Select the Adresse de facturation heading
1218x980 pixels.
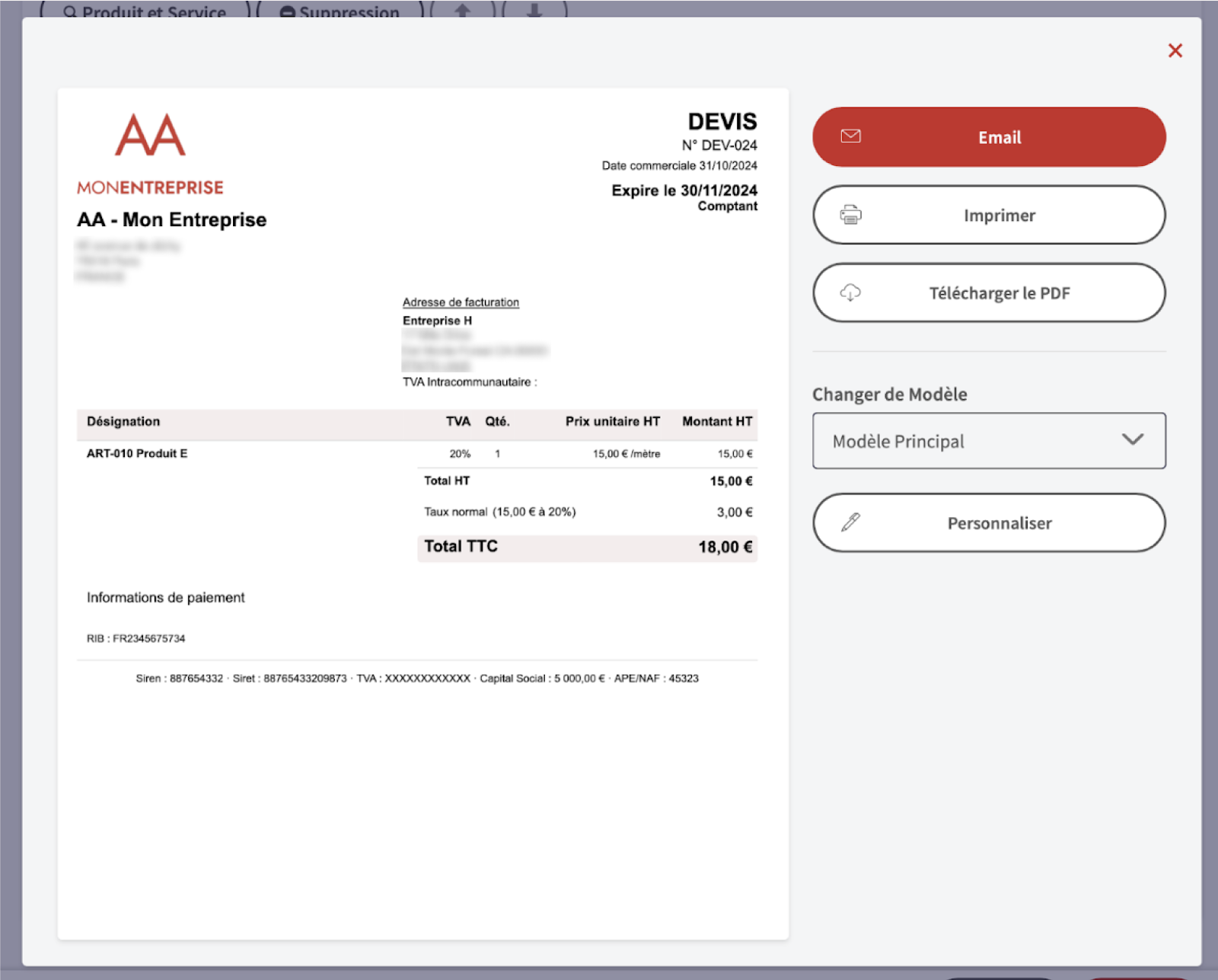pyautogui.click(x=461, y=302)
